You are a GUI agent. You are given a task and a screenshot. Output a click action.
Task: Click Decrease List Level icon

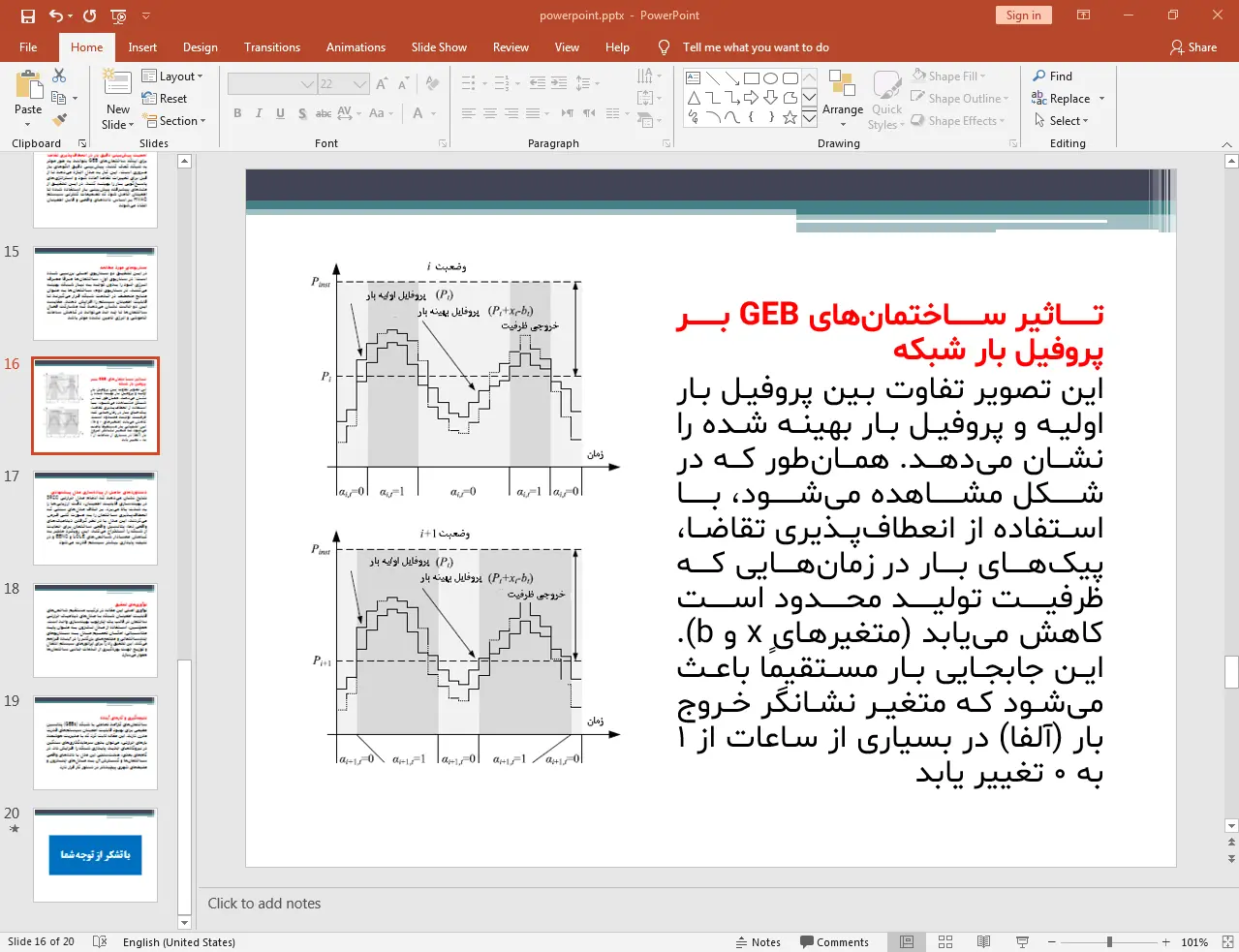[x=537, y=84]
